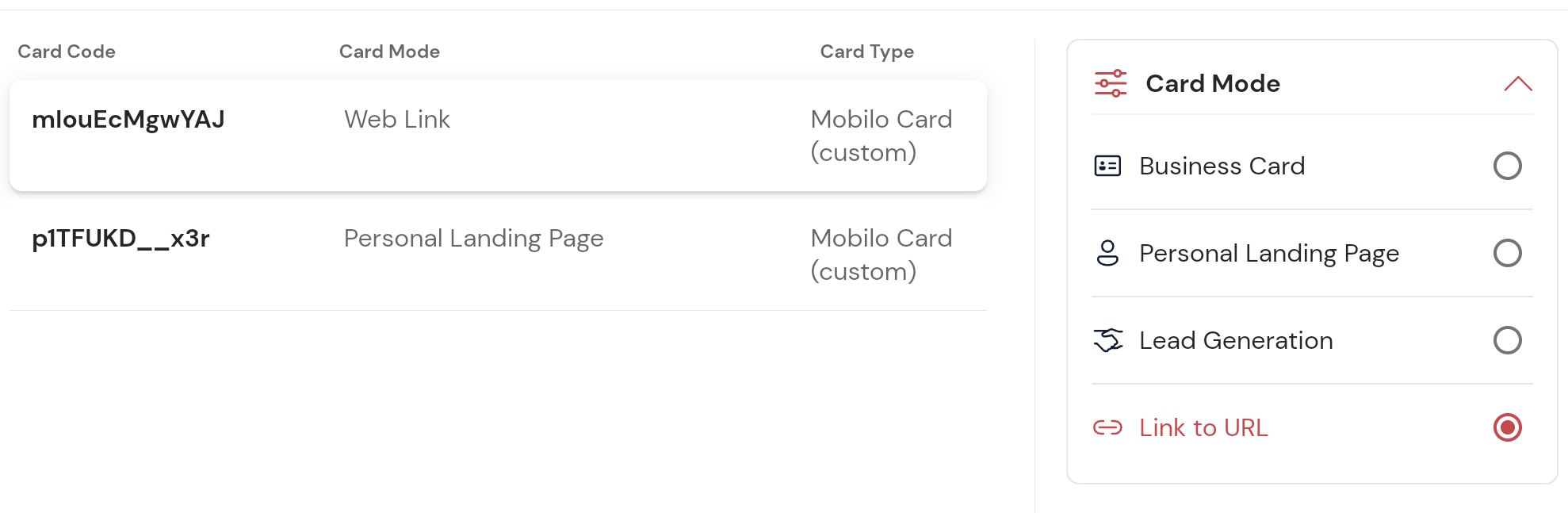This screenshot has width=1568, height=513.
Task: Click the Business Card ID icon
Action: (1107, 166)
